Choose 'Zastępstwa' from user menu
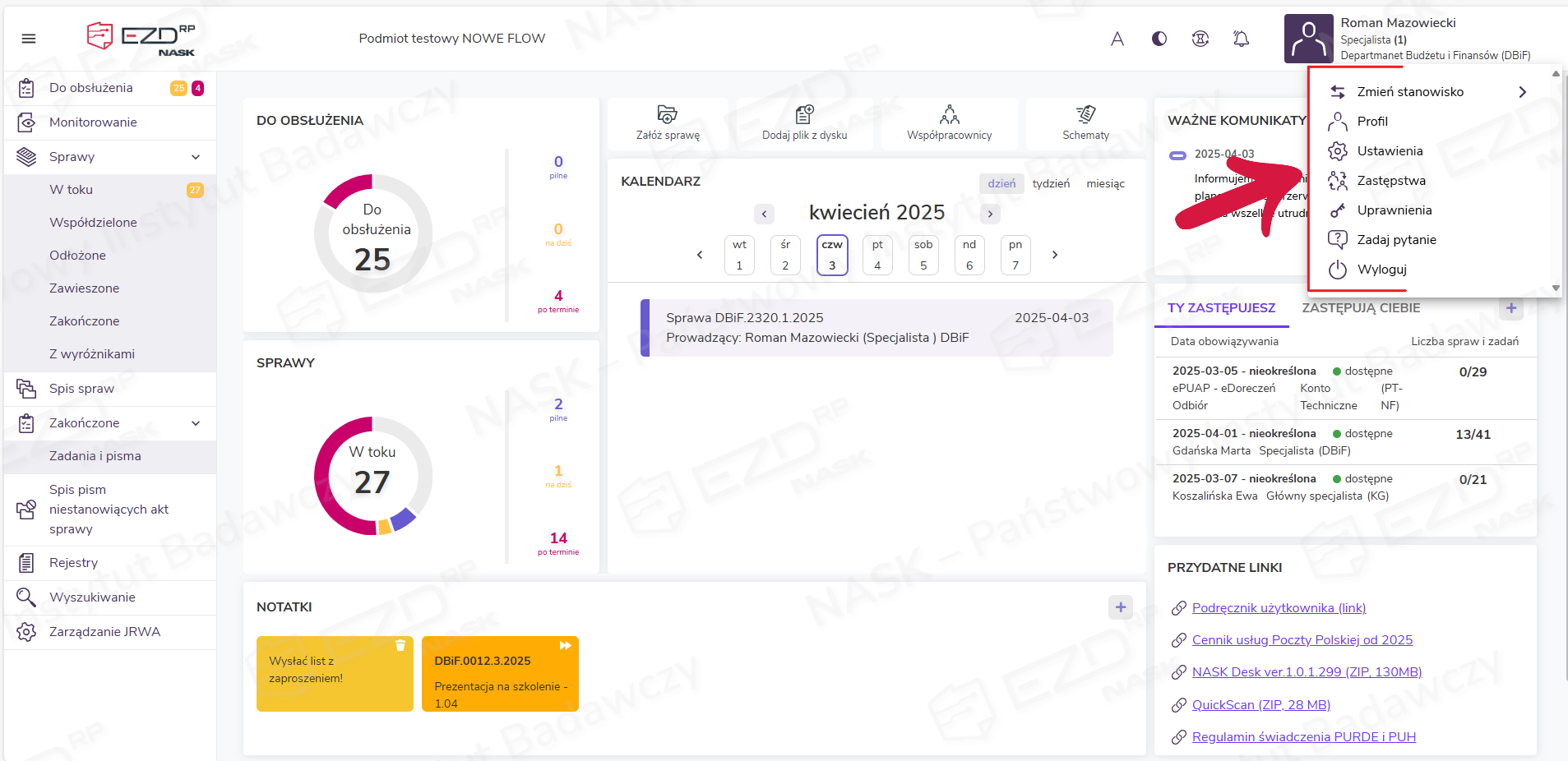The width and height of the screenshot is (1568, 761). (1391, 181)
